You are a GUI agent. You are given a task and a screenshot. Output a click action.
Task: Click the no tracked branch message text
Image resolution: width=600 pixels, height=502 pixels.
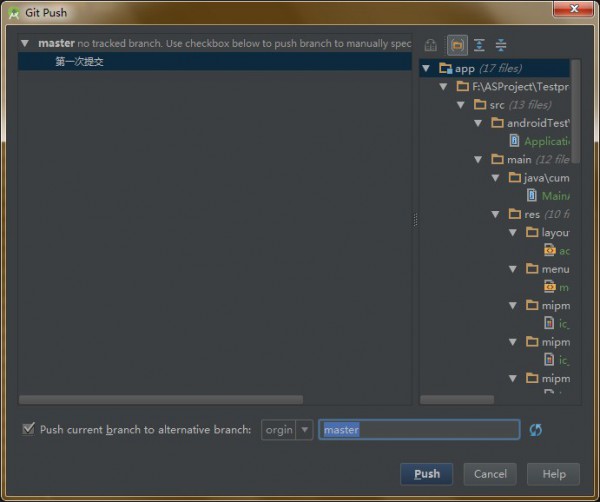click(x=244, y=44)
